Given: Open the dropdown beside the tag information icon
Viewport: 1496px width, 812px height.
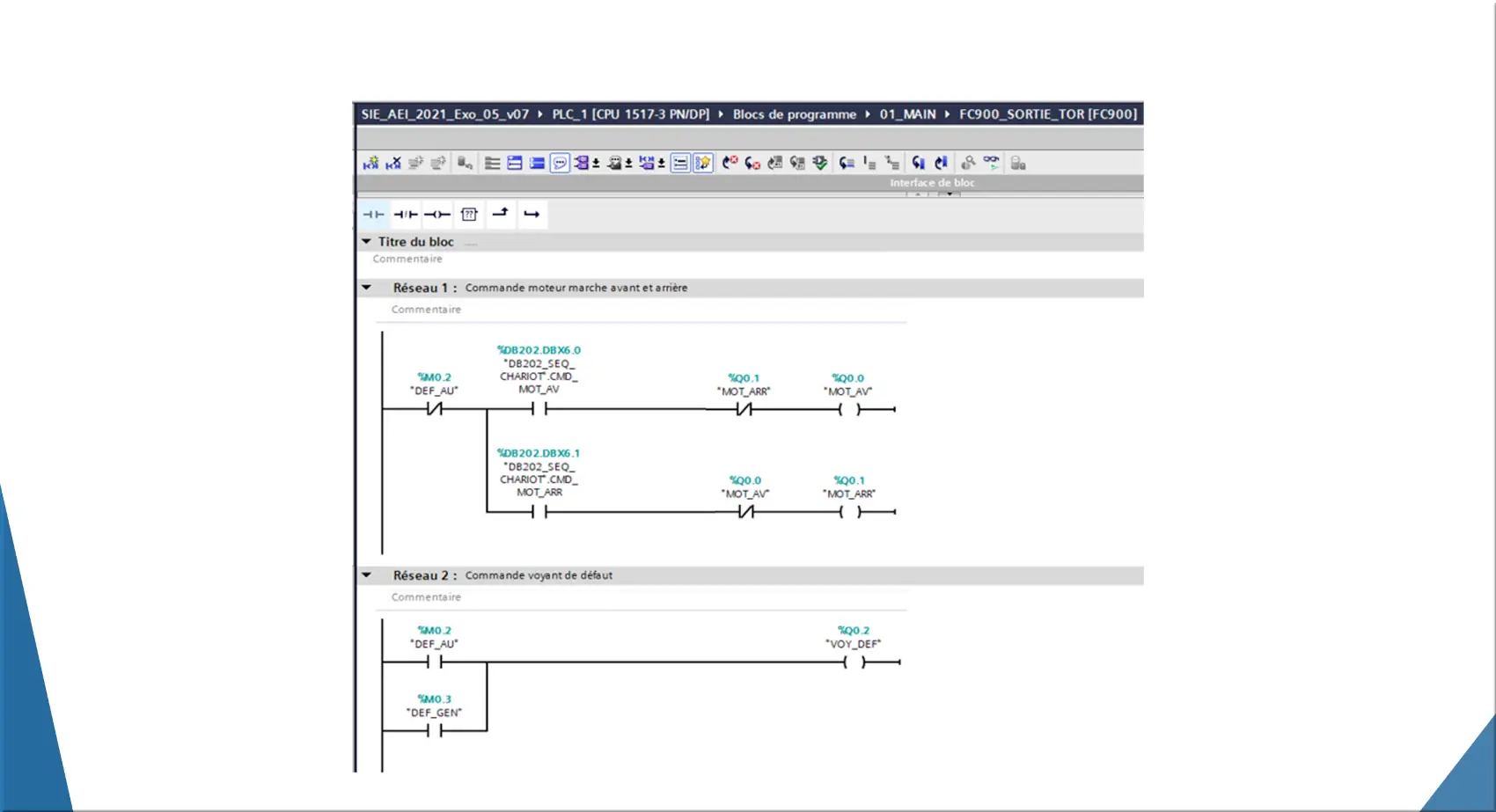Looking at the screenshot, I should click(x=628, y=164).
